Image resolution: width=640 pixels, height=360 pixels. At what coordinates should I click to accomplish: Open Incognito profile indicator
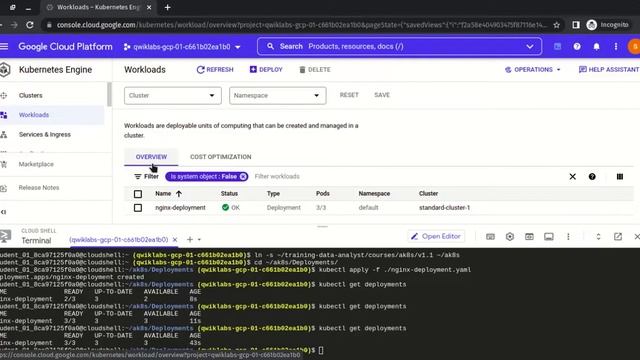point(608,25)
